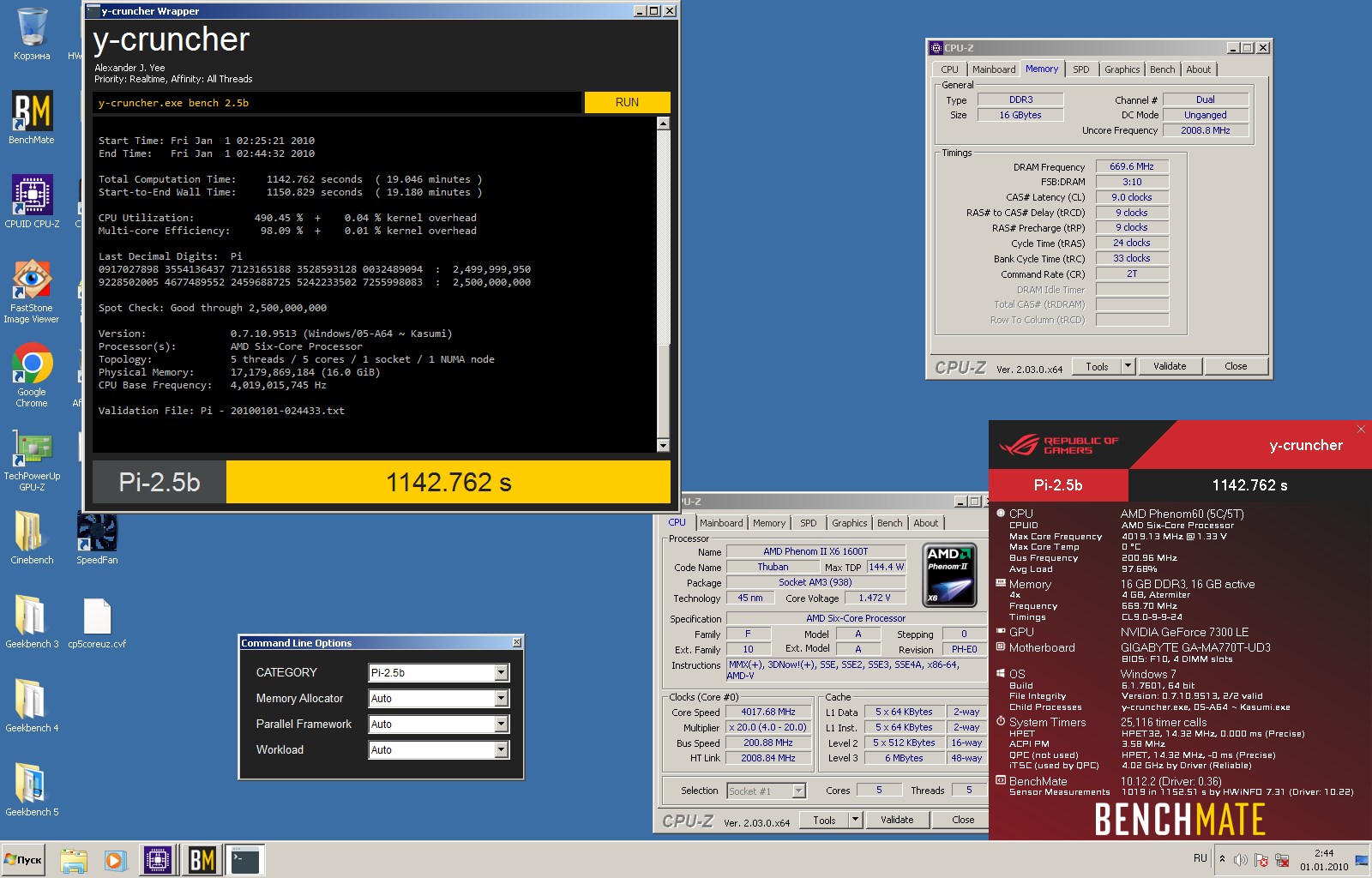The image size is (1372, 878).
Task: Launch SpeedFan desktop shortcut
Action: [x=97, y=538]
